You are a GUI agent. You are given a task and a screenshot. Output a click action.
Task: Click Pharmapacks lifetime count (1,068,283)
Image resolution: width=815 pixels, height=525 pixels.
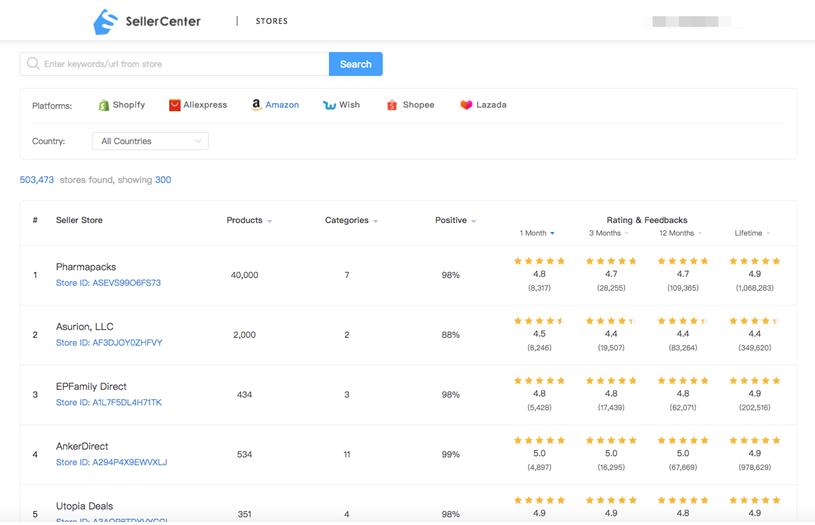(755, 287)
